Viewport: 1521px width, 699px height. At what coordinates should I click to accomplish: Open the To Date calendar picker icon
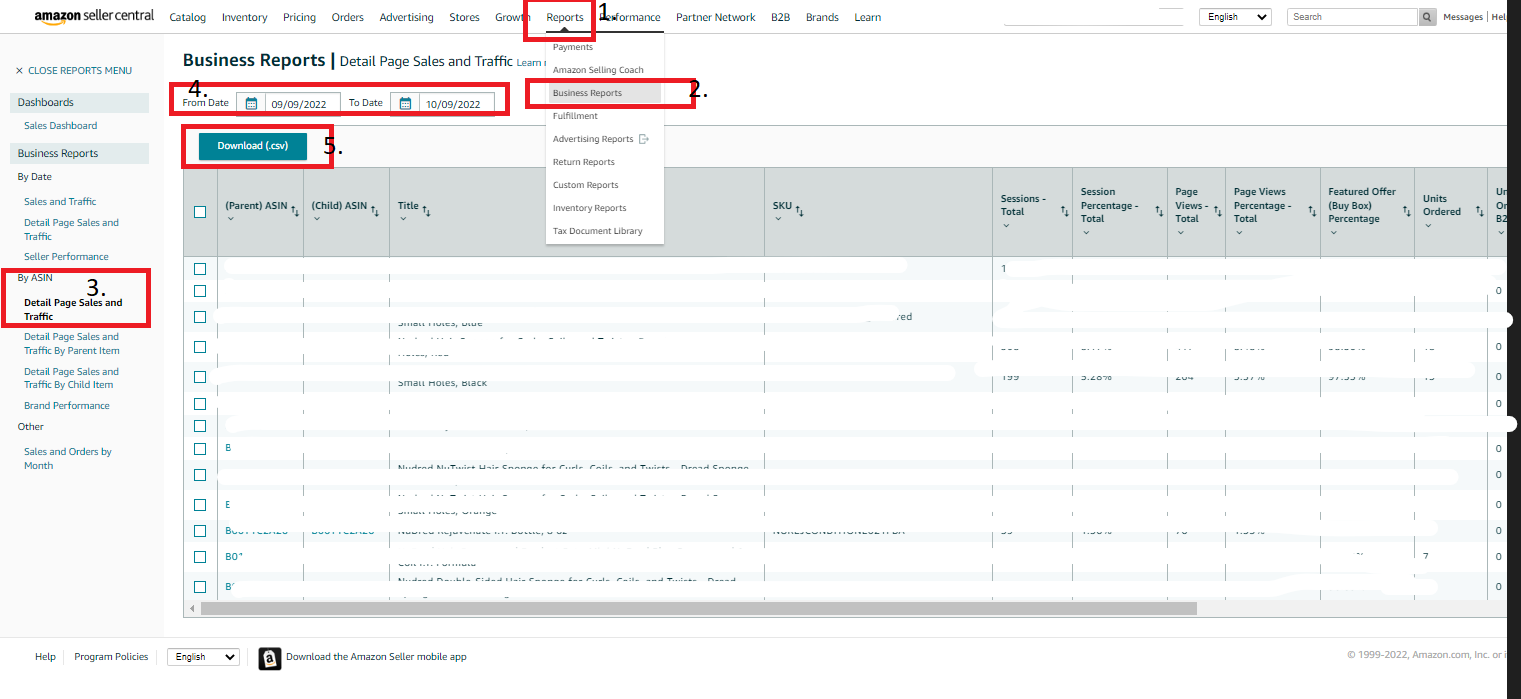(x=406, y=103)
